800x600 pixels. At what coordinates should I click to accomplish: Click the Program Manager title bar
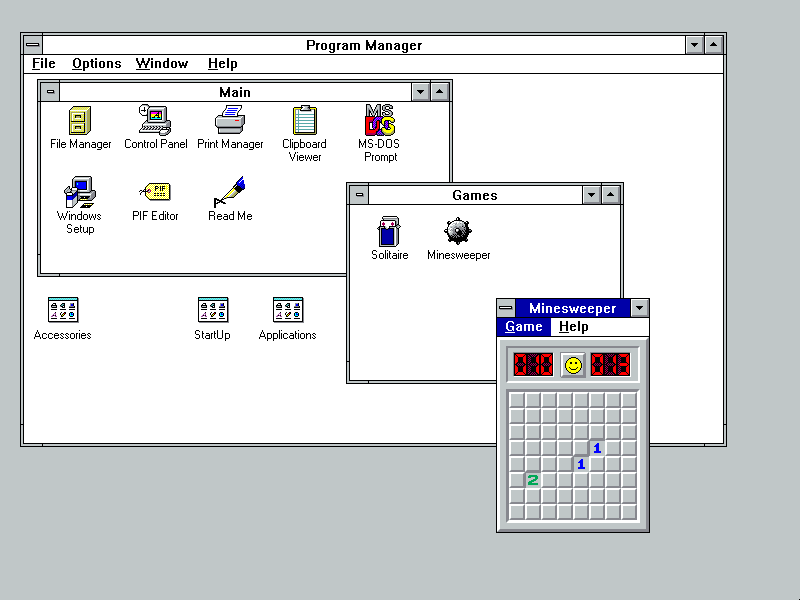pos(364,45)
